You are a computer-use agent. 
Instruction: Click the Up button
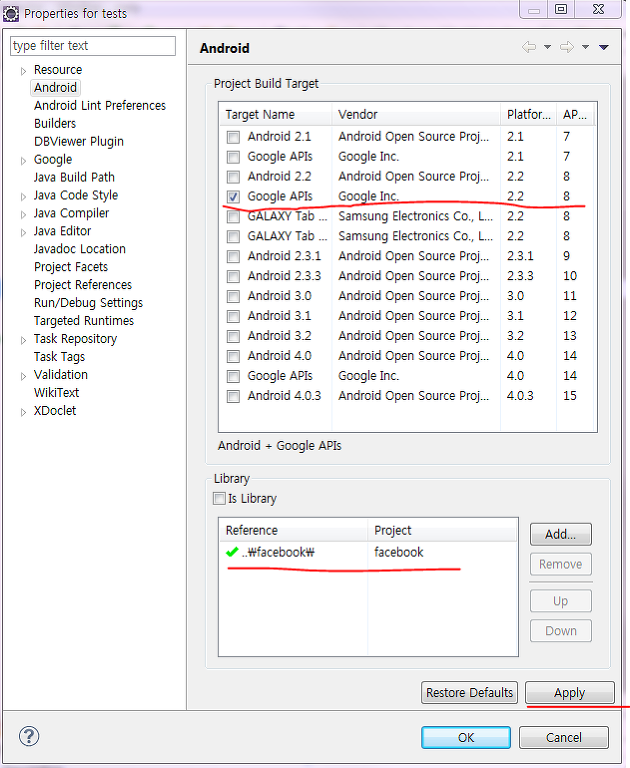click(x=561, y=601)
